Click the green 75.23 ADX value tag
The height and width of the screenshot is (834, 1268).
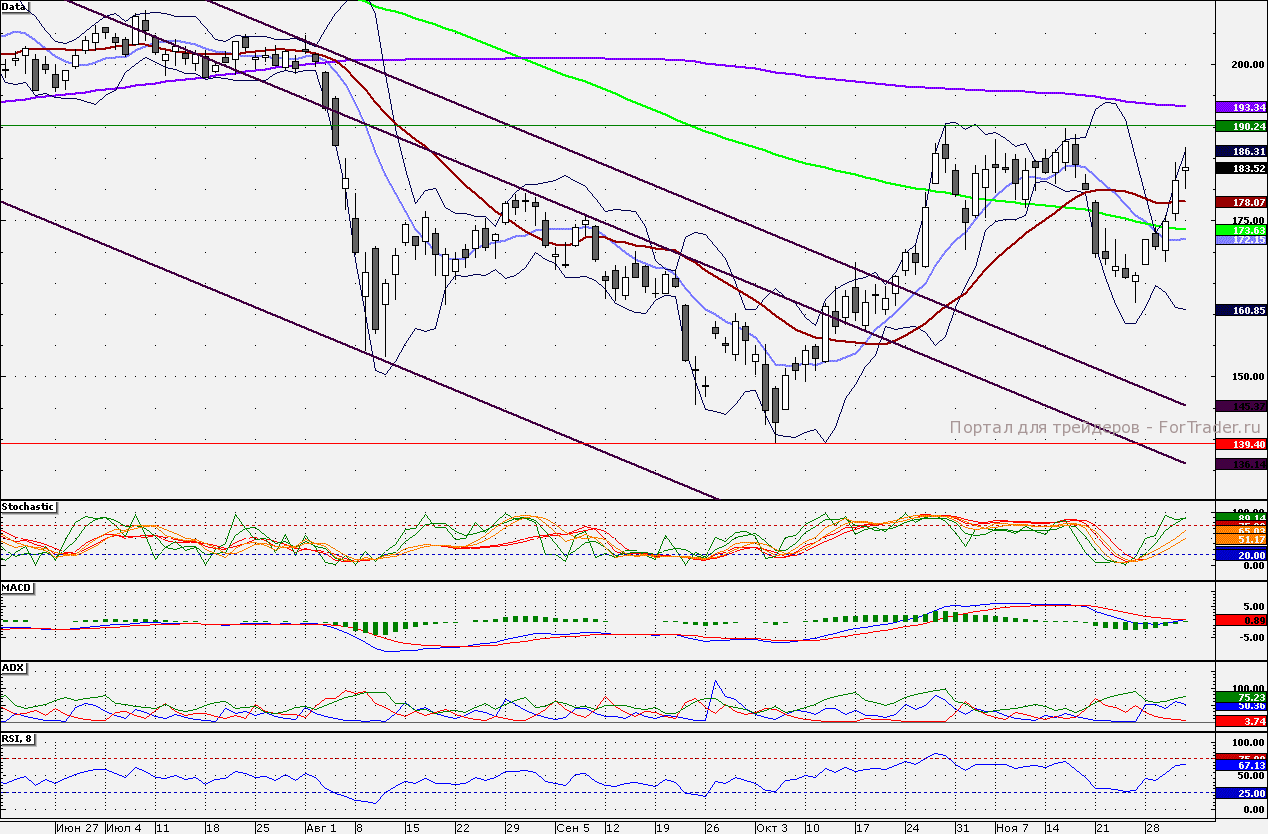1241,696
